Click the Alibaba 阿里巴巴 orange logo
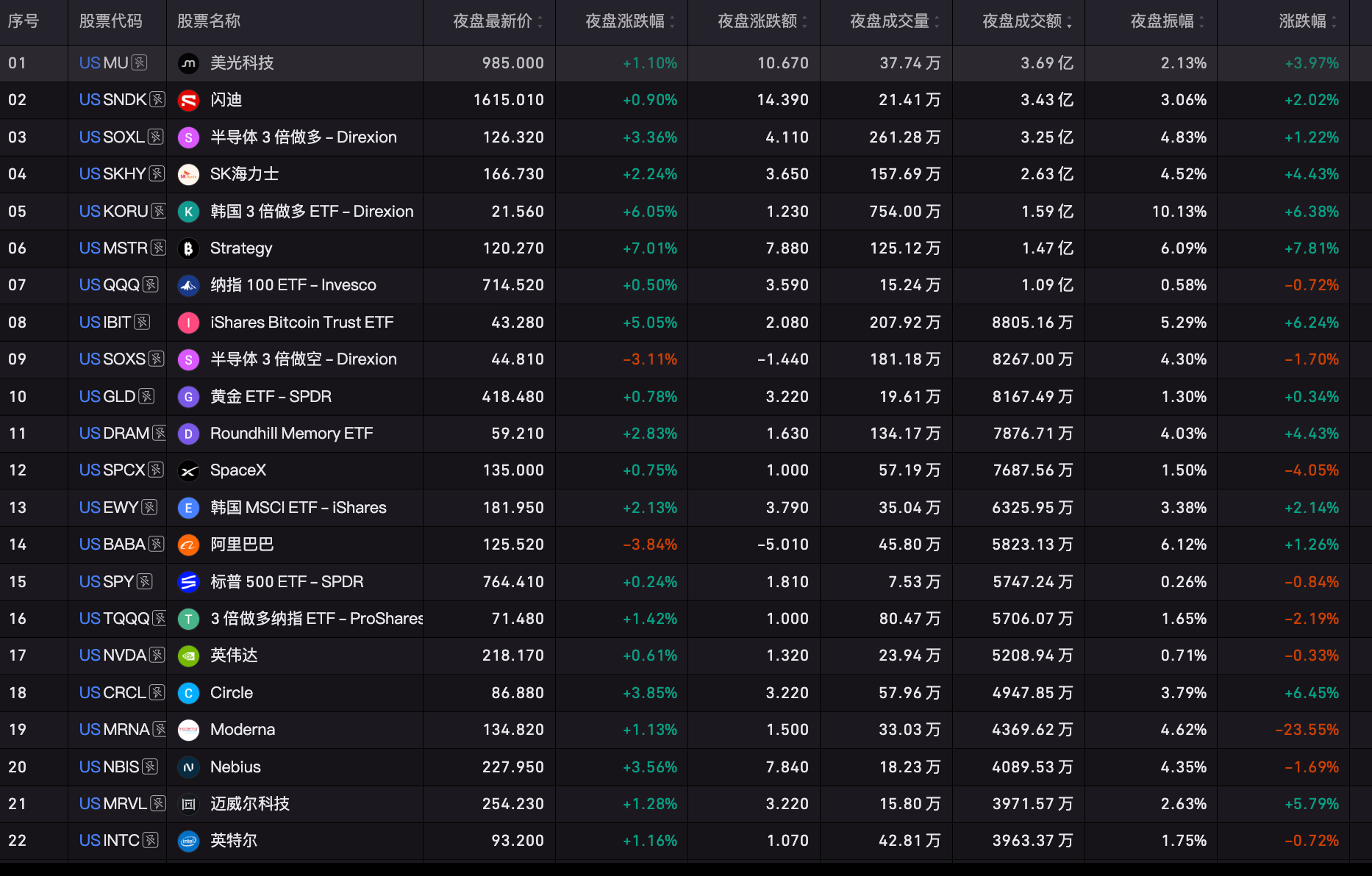The height and width of the screenshot is (876, 1372). click(188, 545)
